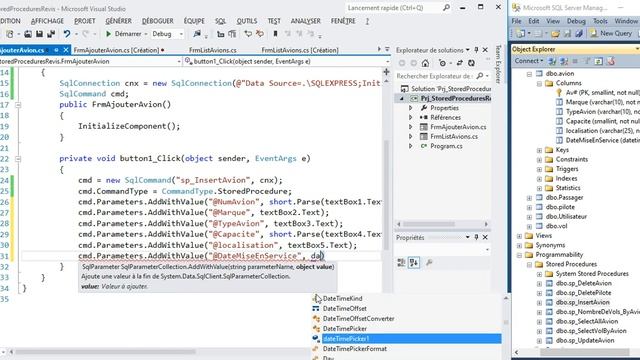Screen dimensions: 640x360
Task: Click the search magnifier in Lancement rapide
Action: [x=446, y=7]
